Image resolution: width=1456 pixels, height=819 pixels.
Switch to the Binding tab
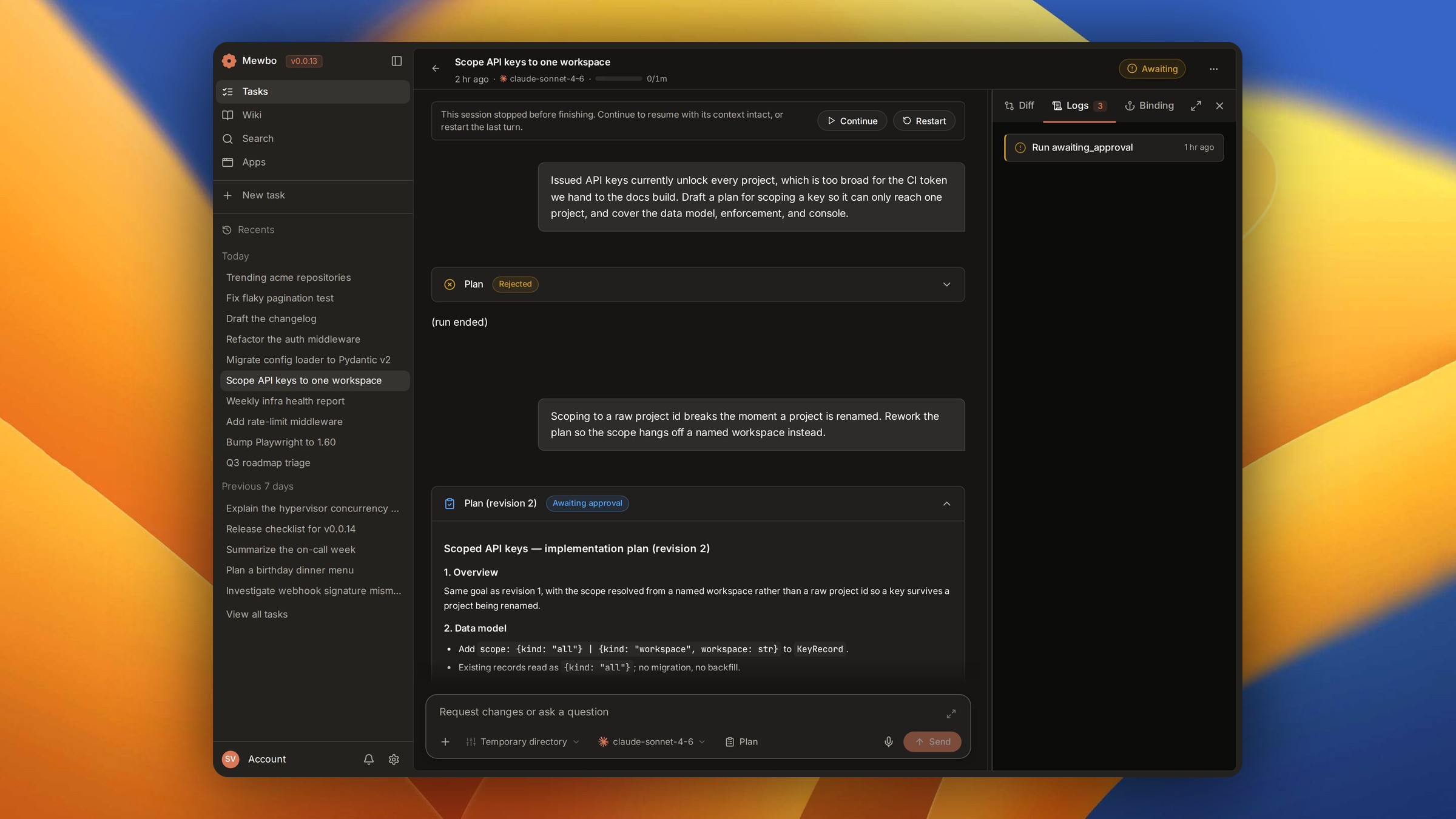pos(1149,106)
